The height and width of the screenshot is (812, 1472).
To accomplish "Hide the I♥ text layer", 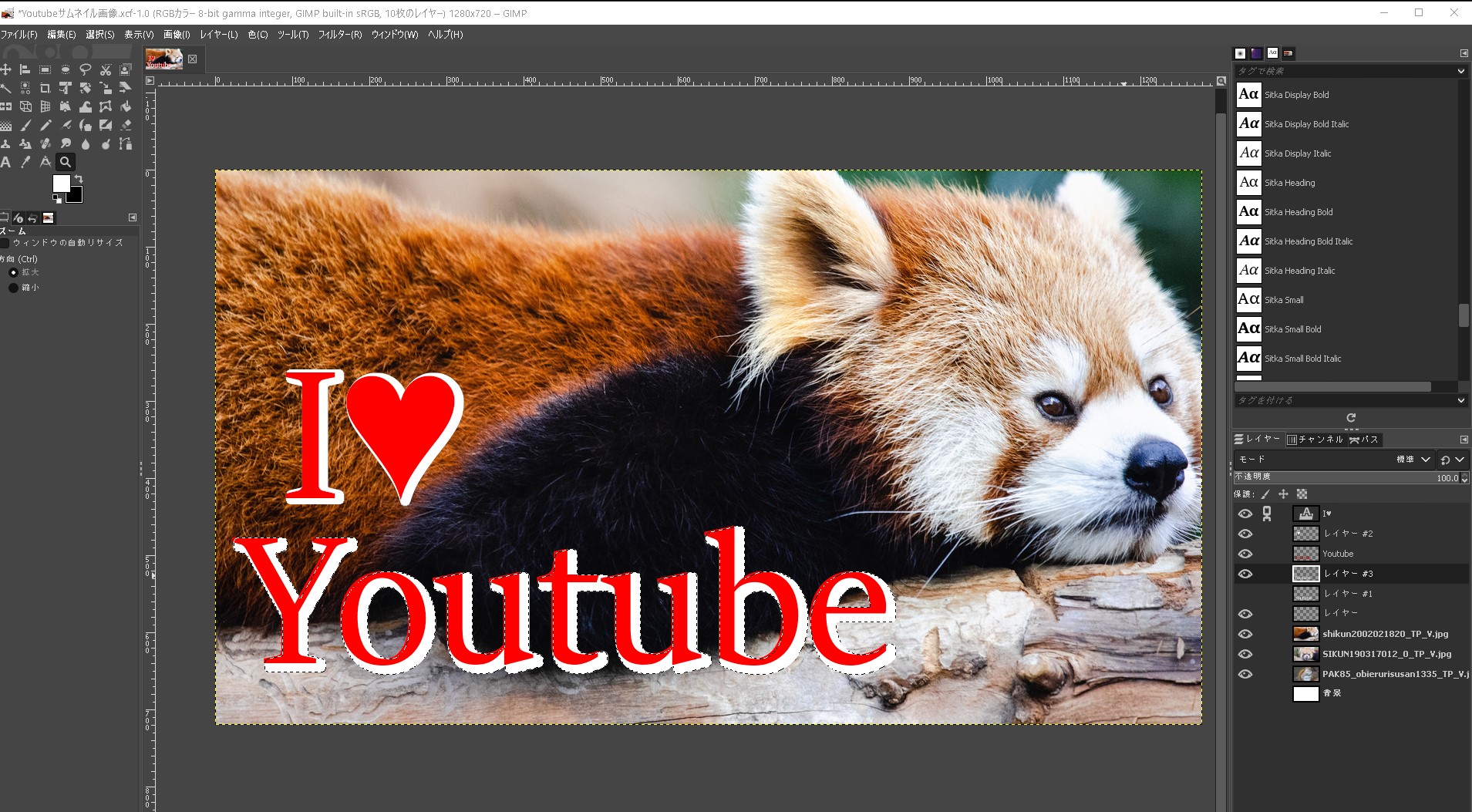I will tap(1245, 514).
